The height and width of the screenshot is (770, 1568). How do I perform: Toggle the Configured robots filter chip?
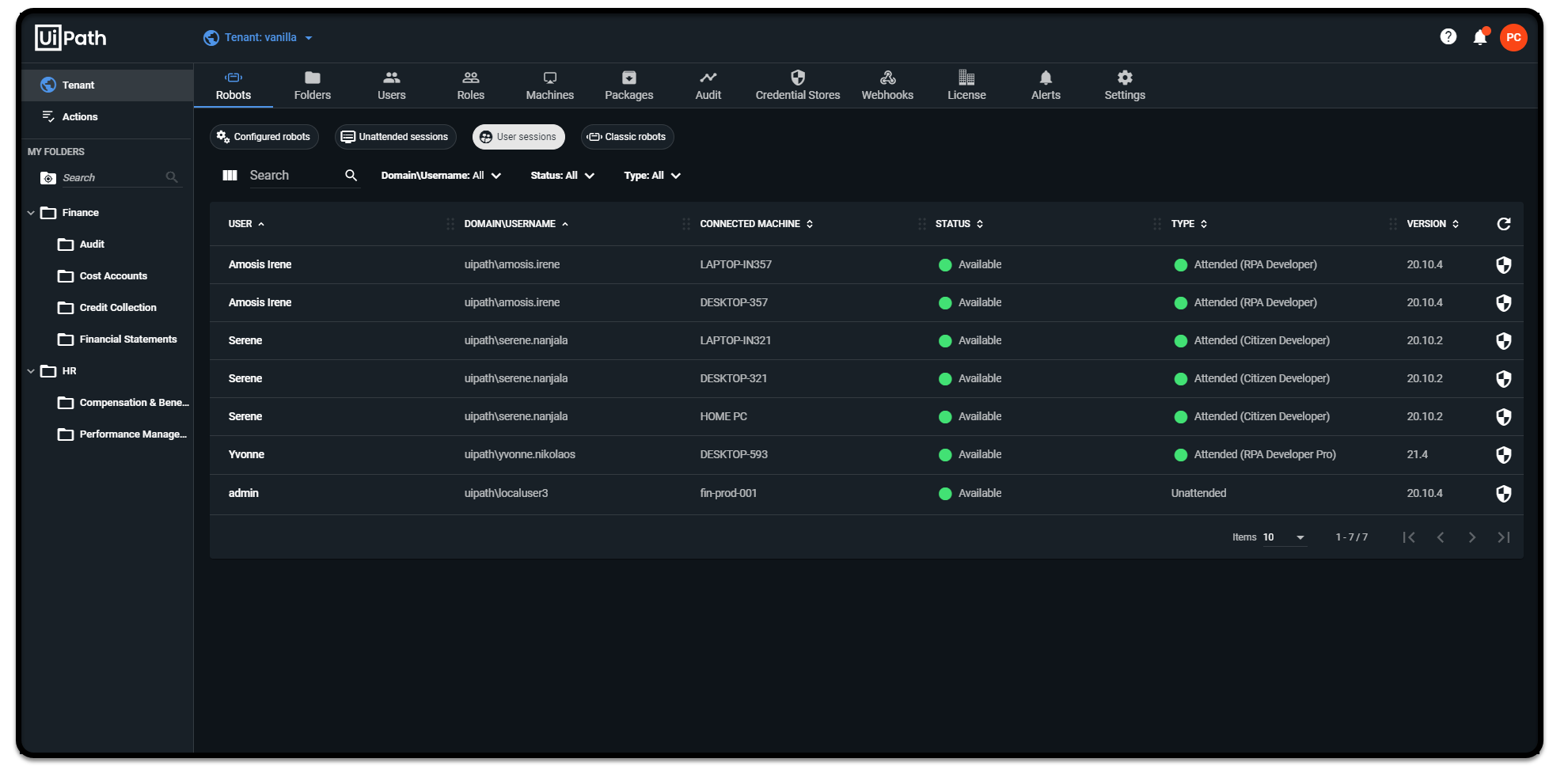[x=264, y=136]
